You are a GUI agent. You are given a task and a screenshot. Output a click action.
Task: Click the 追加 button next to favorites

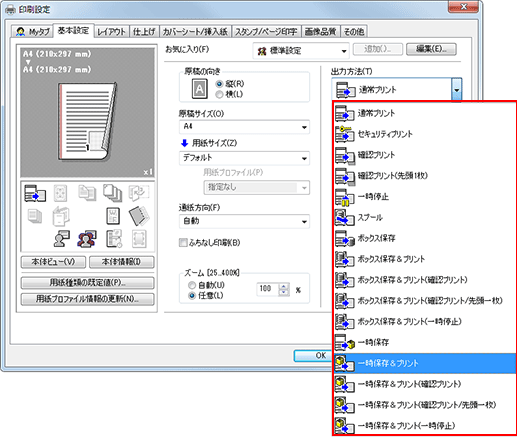(378, 49)
